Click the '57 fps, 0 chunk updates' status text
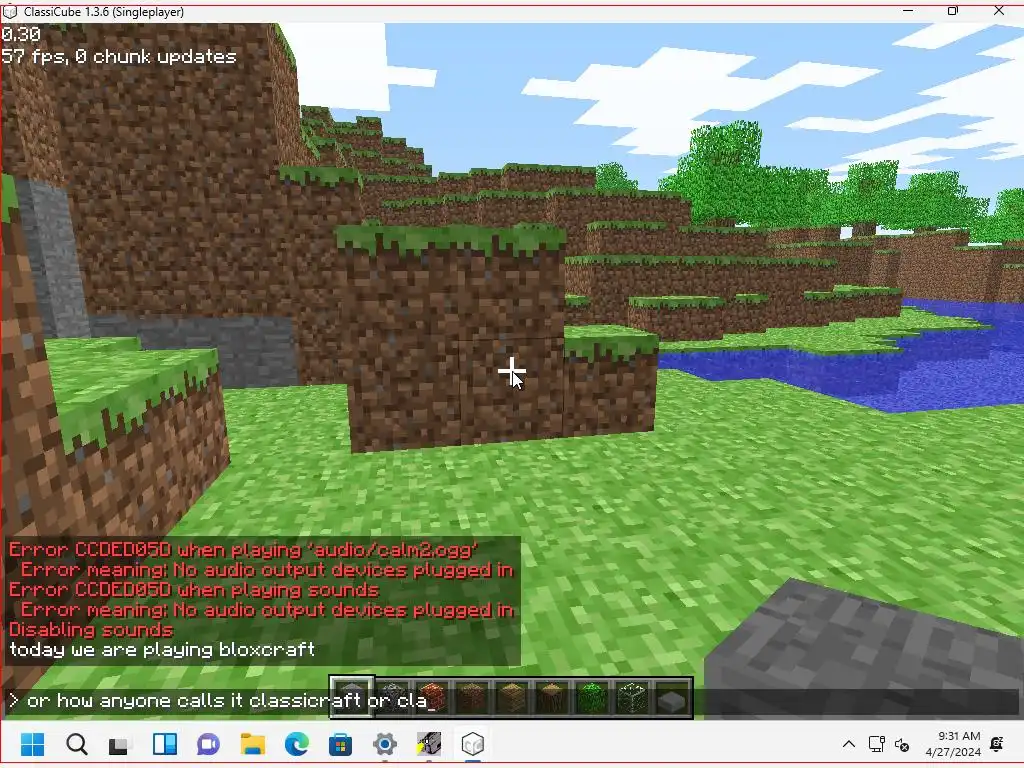The height and width of the screenshot is (768, 1024). pos(119,56)
